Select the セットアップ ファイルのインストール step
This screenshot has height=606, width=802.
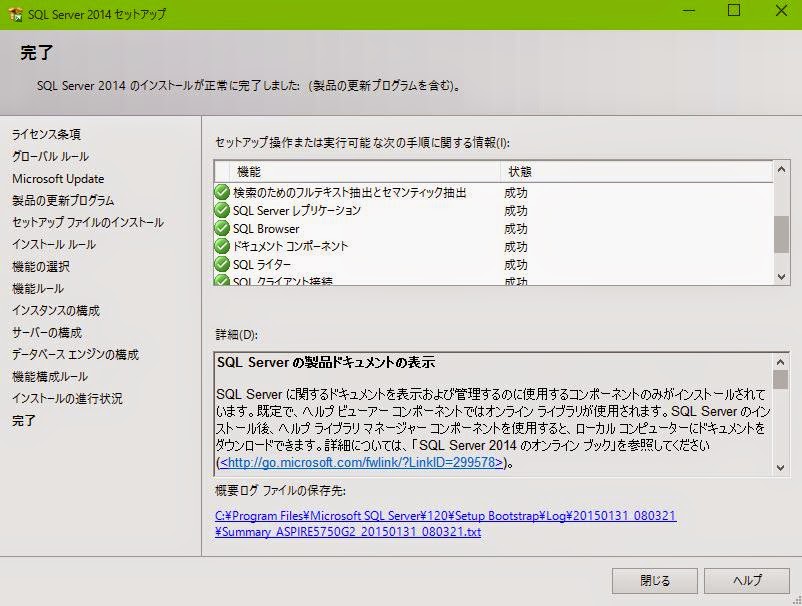pyautogui.click(x=88, y=222)
